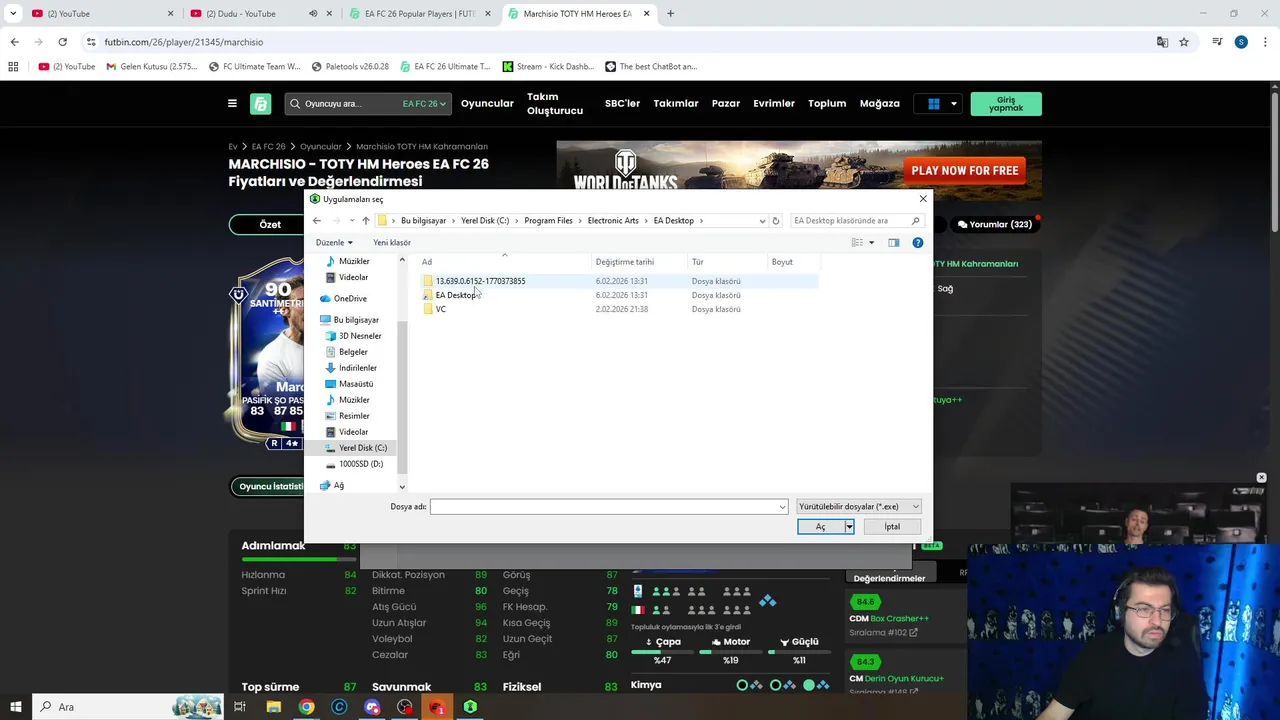Open the Dosya adı history dropdown

(782, 507)
